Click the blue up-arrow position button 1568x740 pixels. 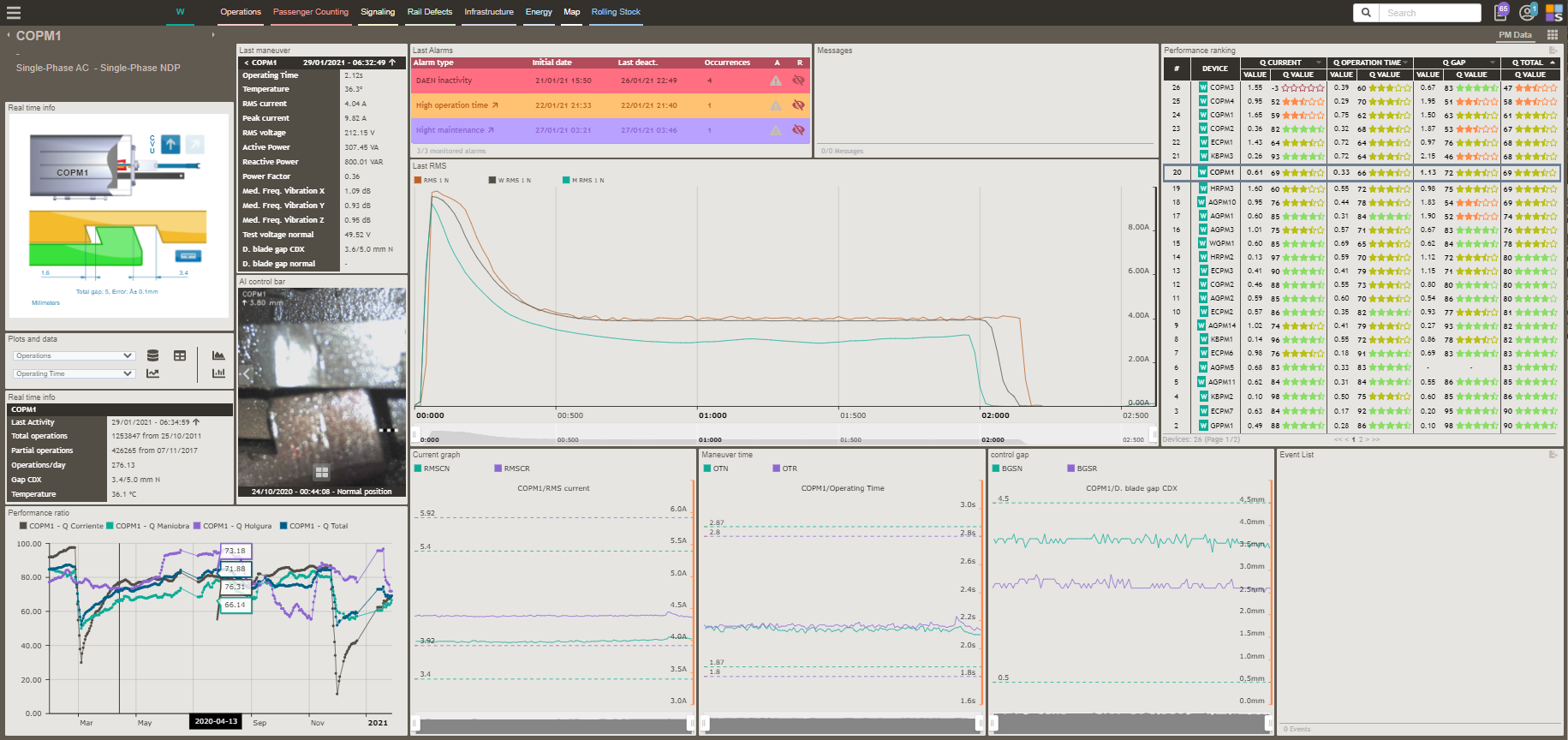171,145
